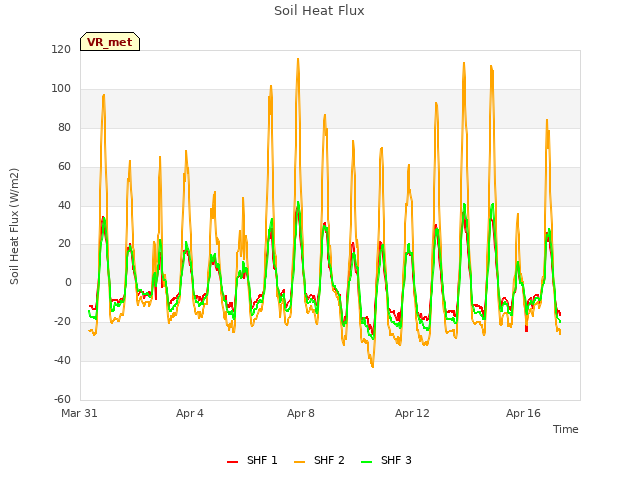This screenshot has height=480, width=640.
Task: Toggle SHF 2 series in legend
Action: pos(319,460)
